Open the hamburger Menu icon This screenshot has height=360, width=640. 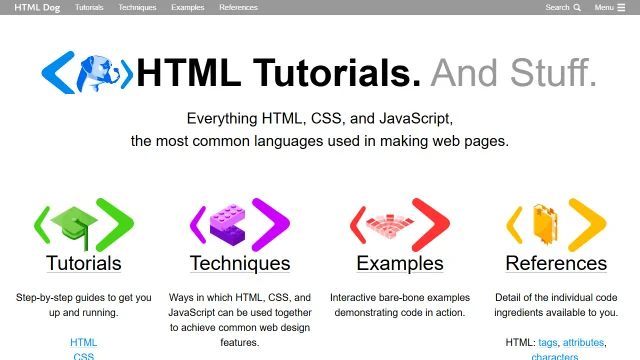click(x=621, y=7)
